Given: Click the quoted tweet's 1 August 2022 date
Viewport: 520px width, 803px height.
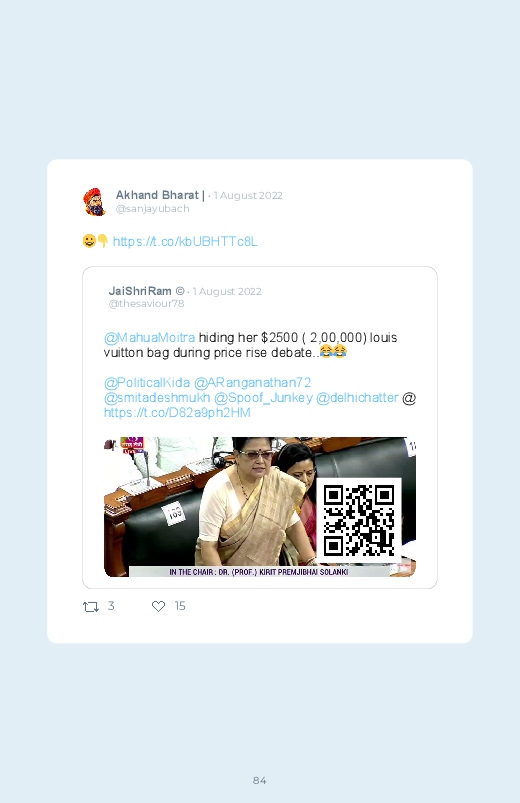Looking at the screenshot, I should click(227, 291).
